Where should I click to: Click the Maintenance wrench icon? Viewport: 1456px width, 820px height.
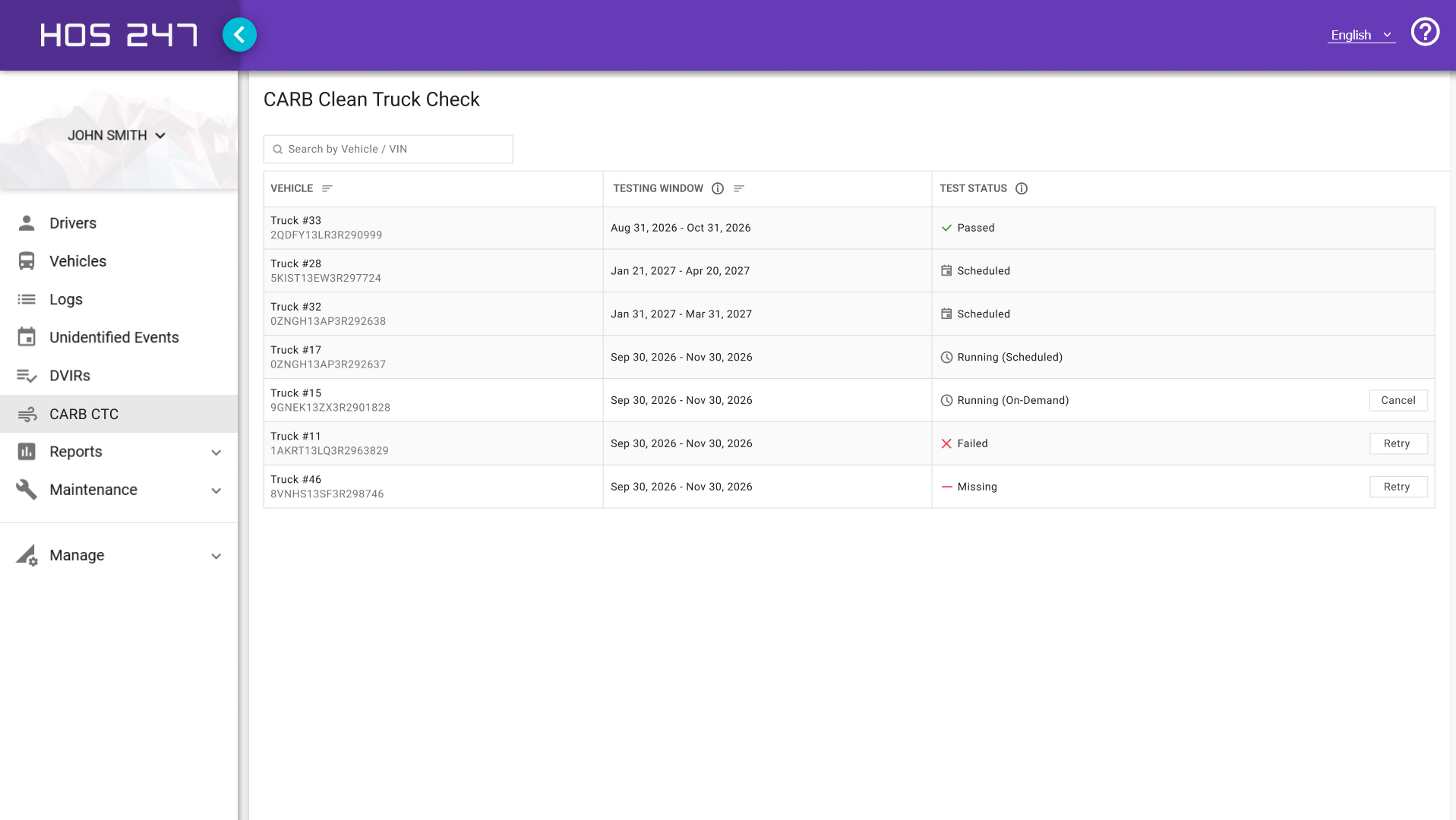coord(27,490)
